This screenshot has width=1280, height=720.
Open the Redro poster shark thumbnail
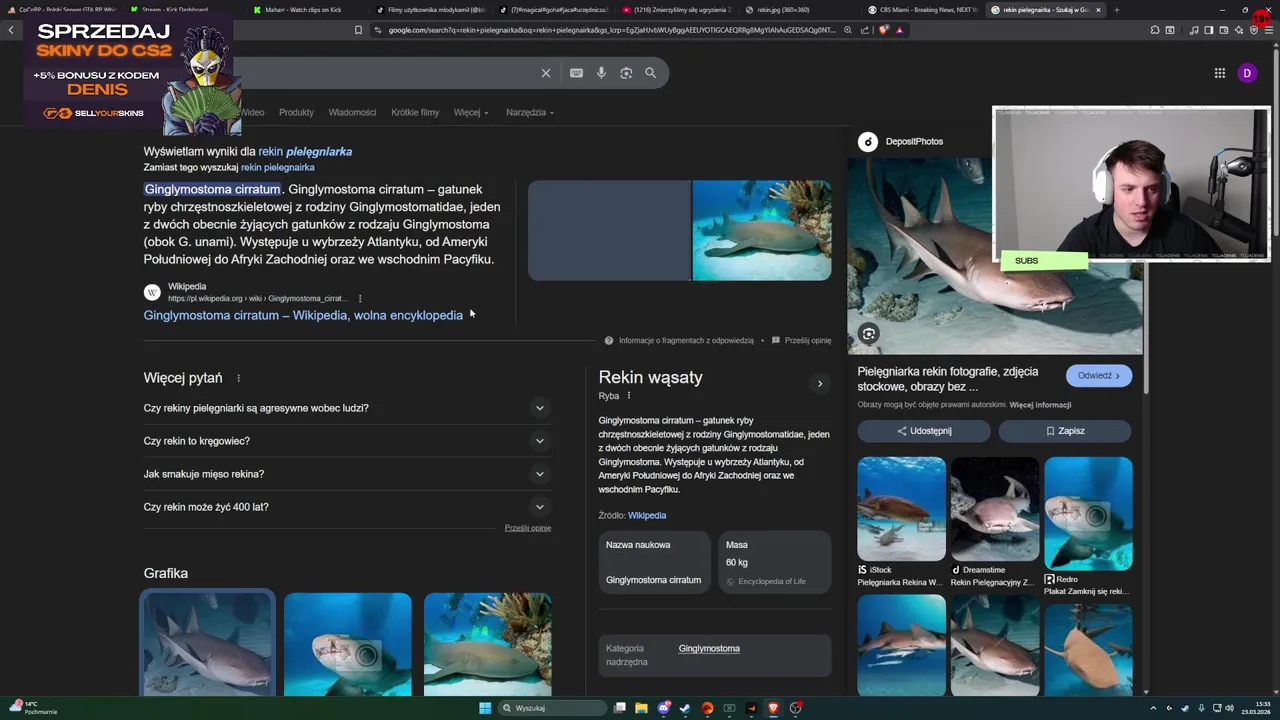point(1088,514)
